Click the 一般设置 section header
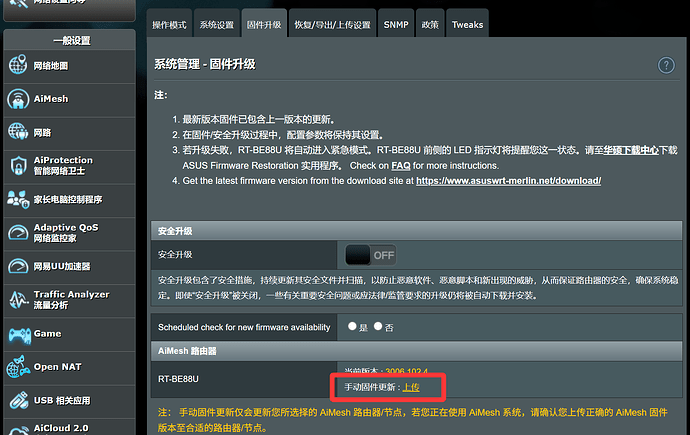The width and height of the screenshot is (690, 435). (x=70, y=40)
